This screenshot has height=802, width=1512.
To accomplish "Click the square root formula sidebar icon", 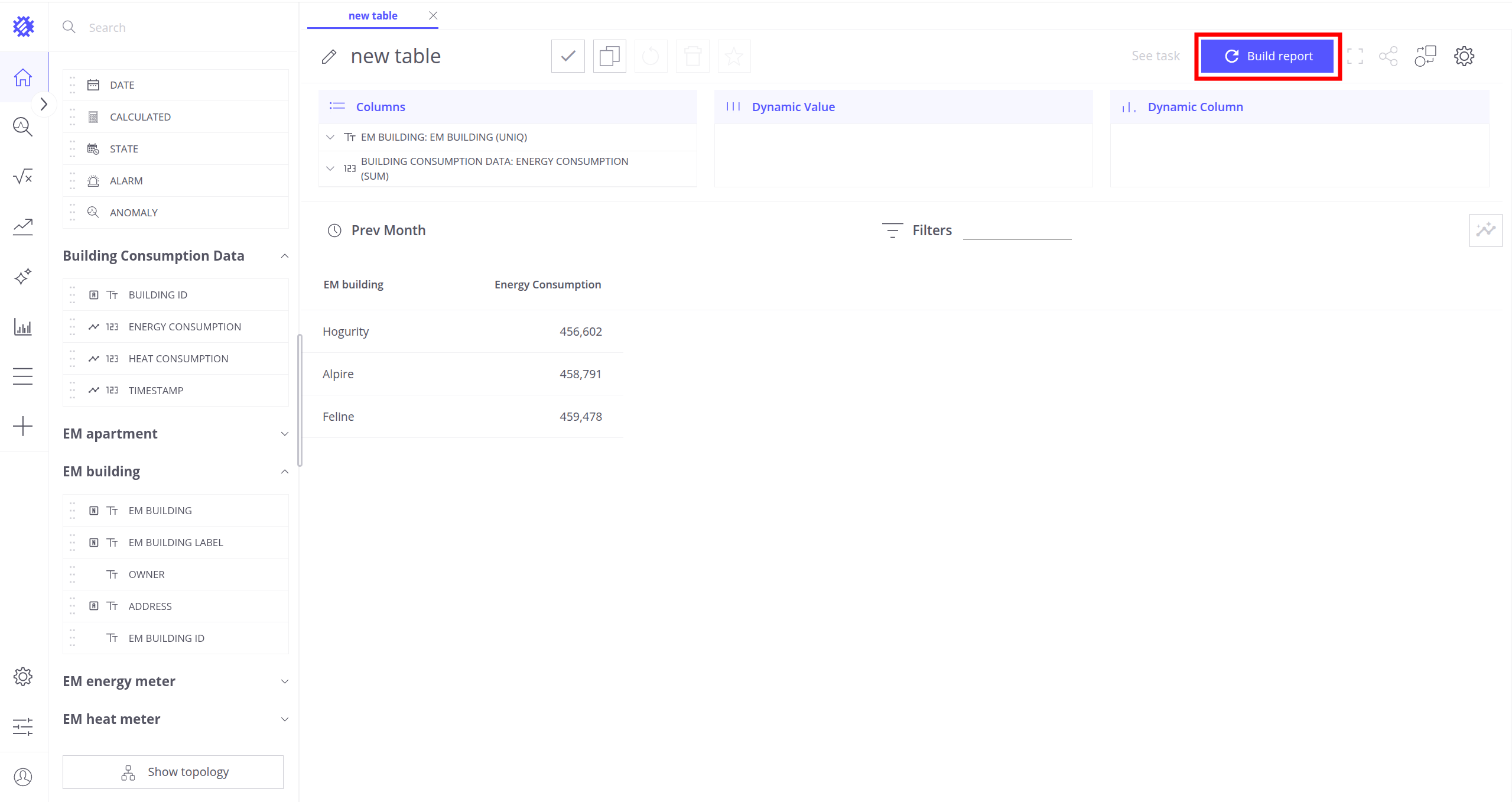I will [x=23, y=177].
